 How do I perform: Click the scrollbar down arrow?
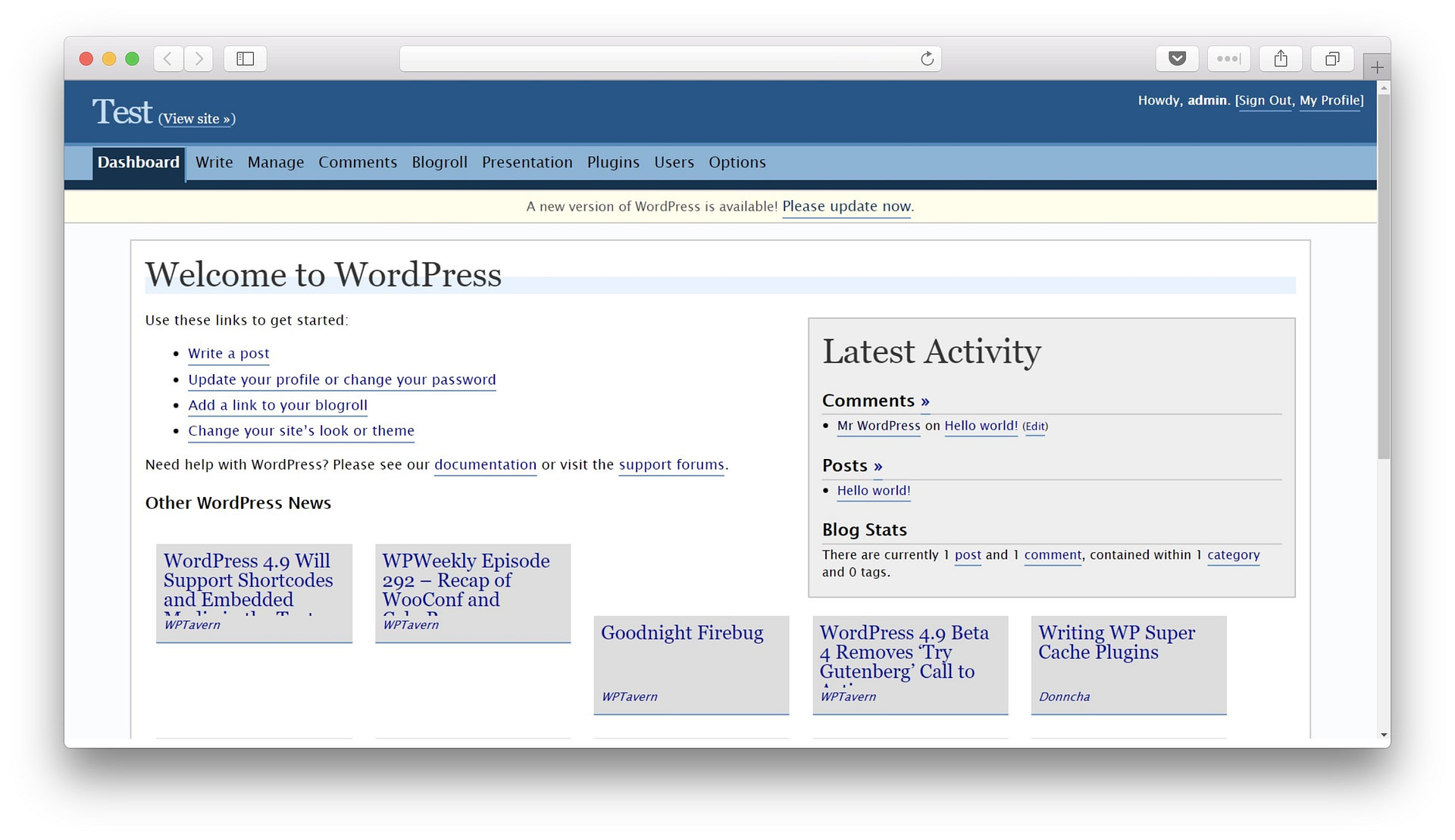pyautogui.click(x=1384, y=734)
